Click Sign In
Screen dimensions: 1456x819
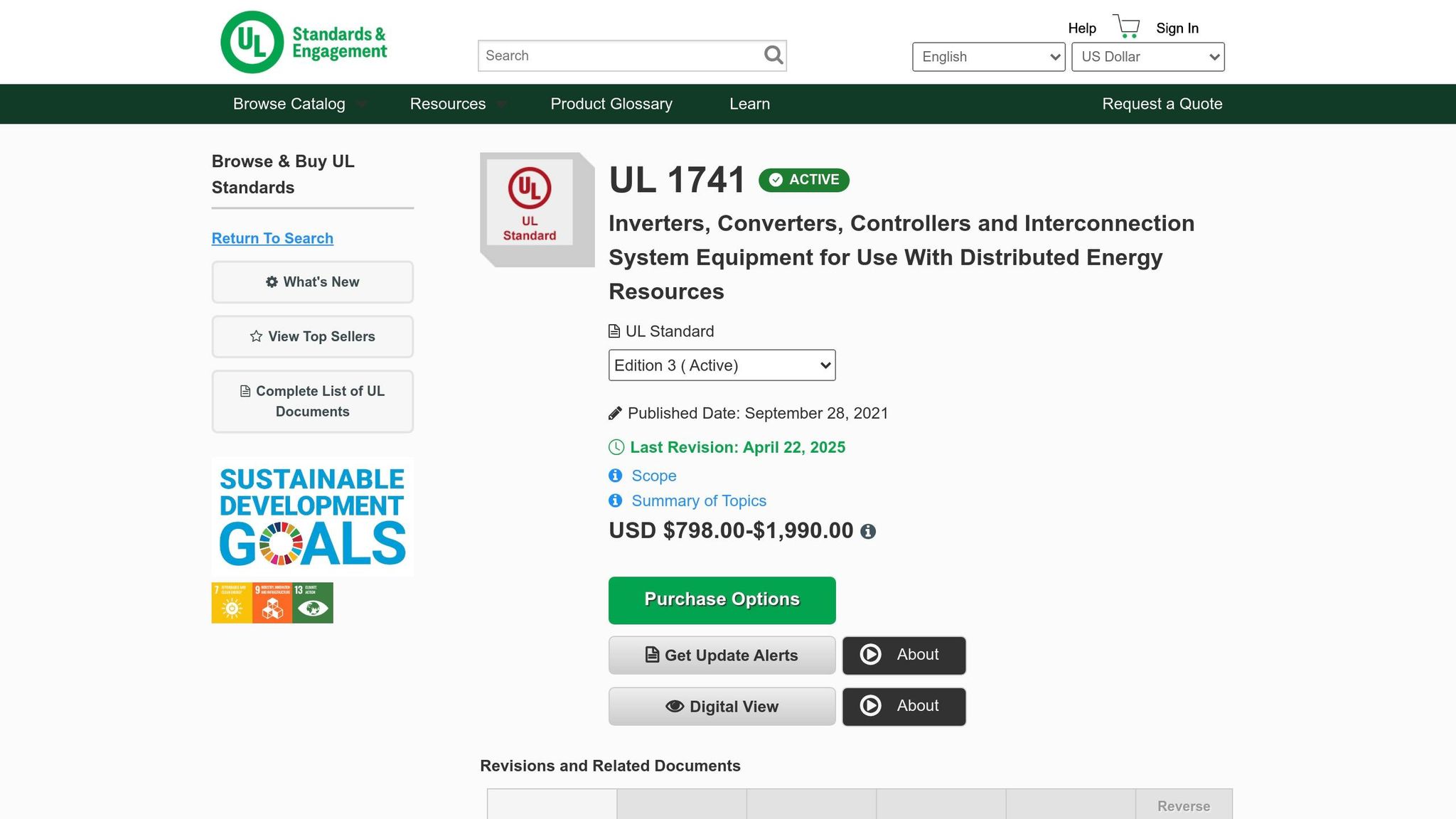(1177, 28)
